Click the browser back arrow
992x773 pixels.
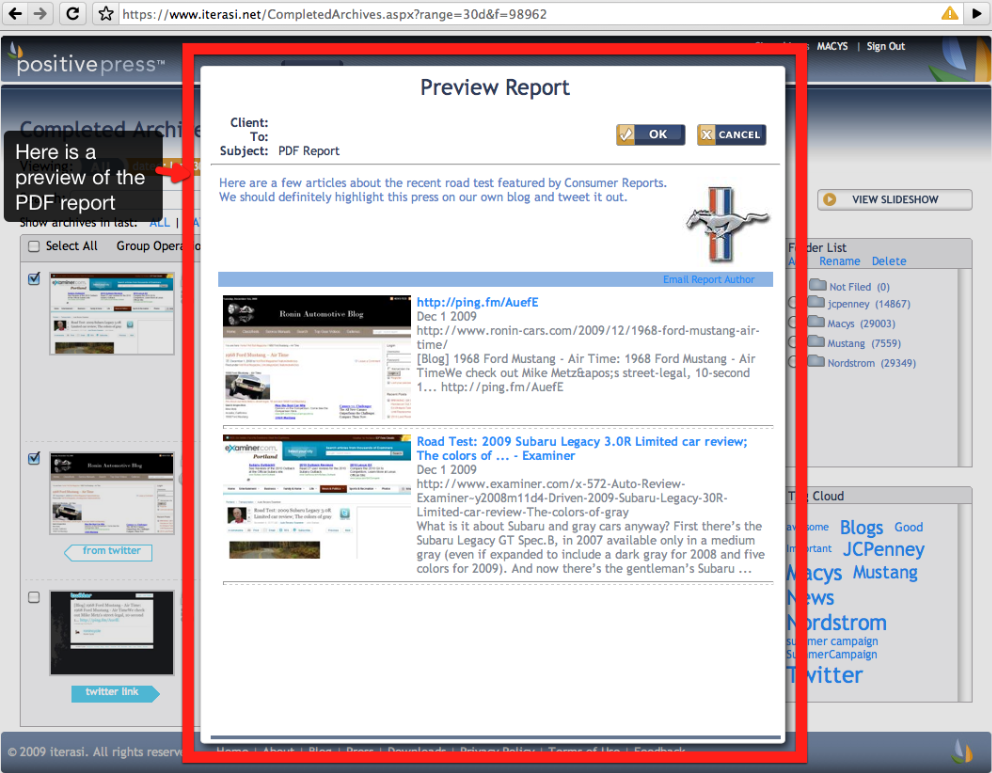15,13
